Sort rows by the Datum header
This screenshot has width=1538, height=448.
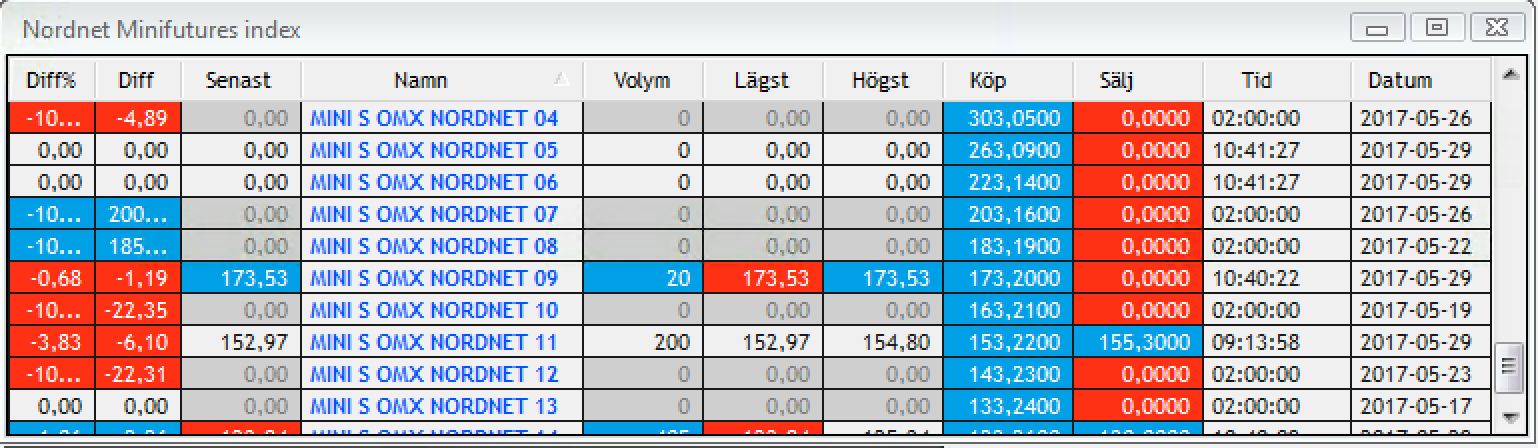tap(1400, 81)
